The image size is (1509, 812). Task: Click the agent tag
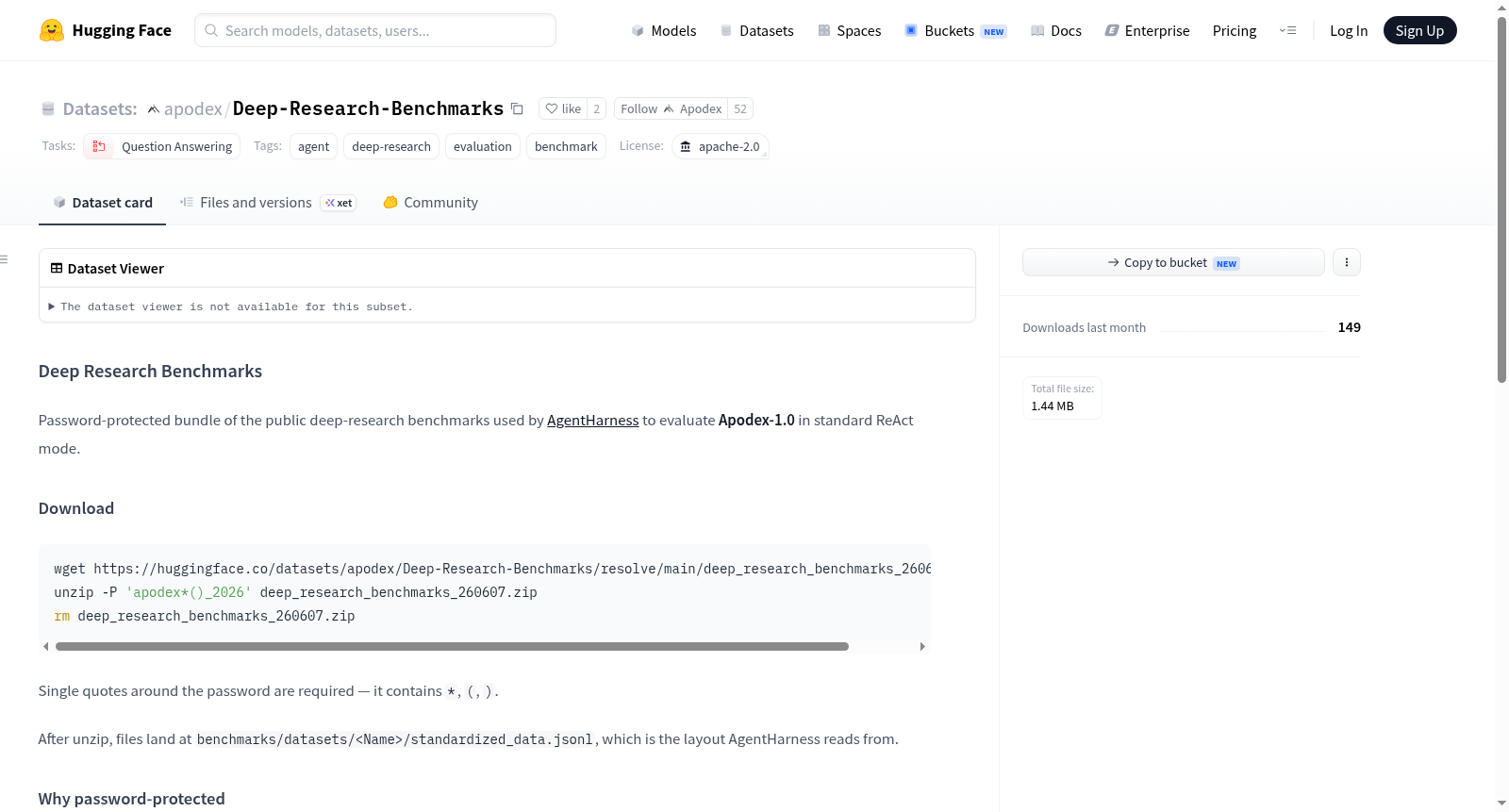(x=313, y=146)
